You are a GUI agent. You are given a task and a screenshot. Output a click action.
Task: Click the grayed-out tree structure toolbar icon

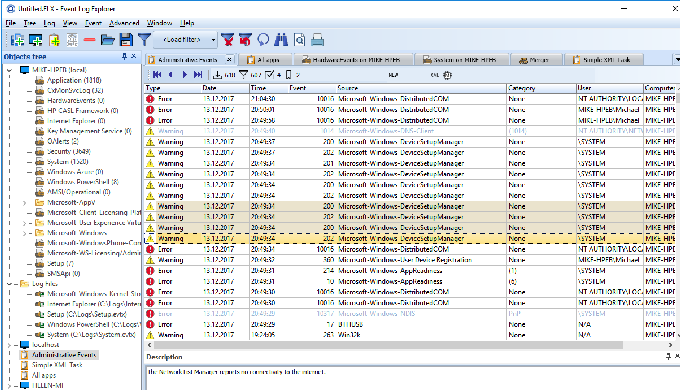72,40
